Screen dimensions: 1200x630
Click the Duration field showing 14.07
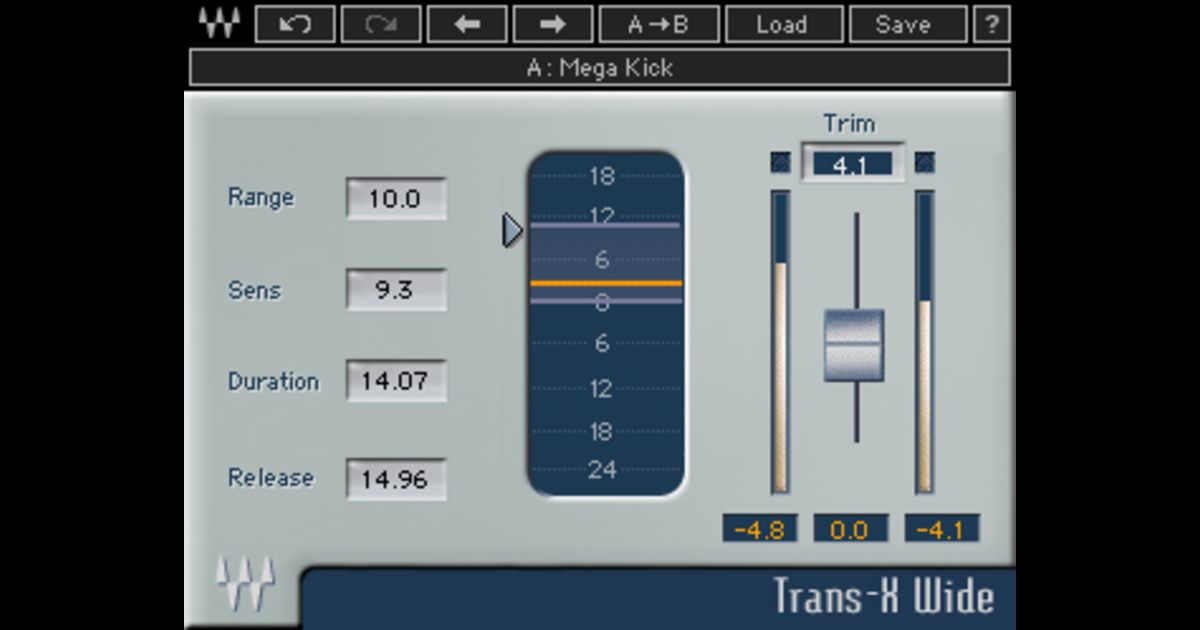396,381
